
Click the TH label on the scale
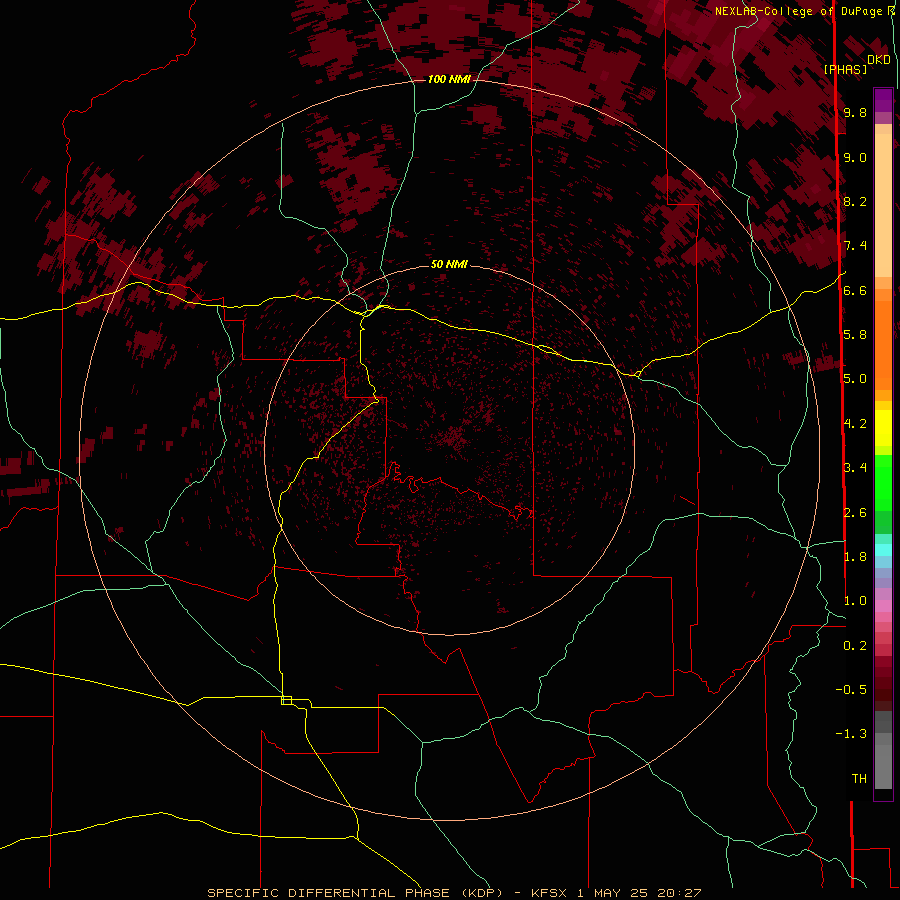pyautogui.click(x=859, y=779)
